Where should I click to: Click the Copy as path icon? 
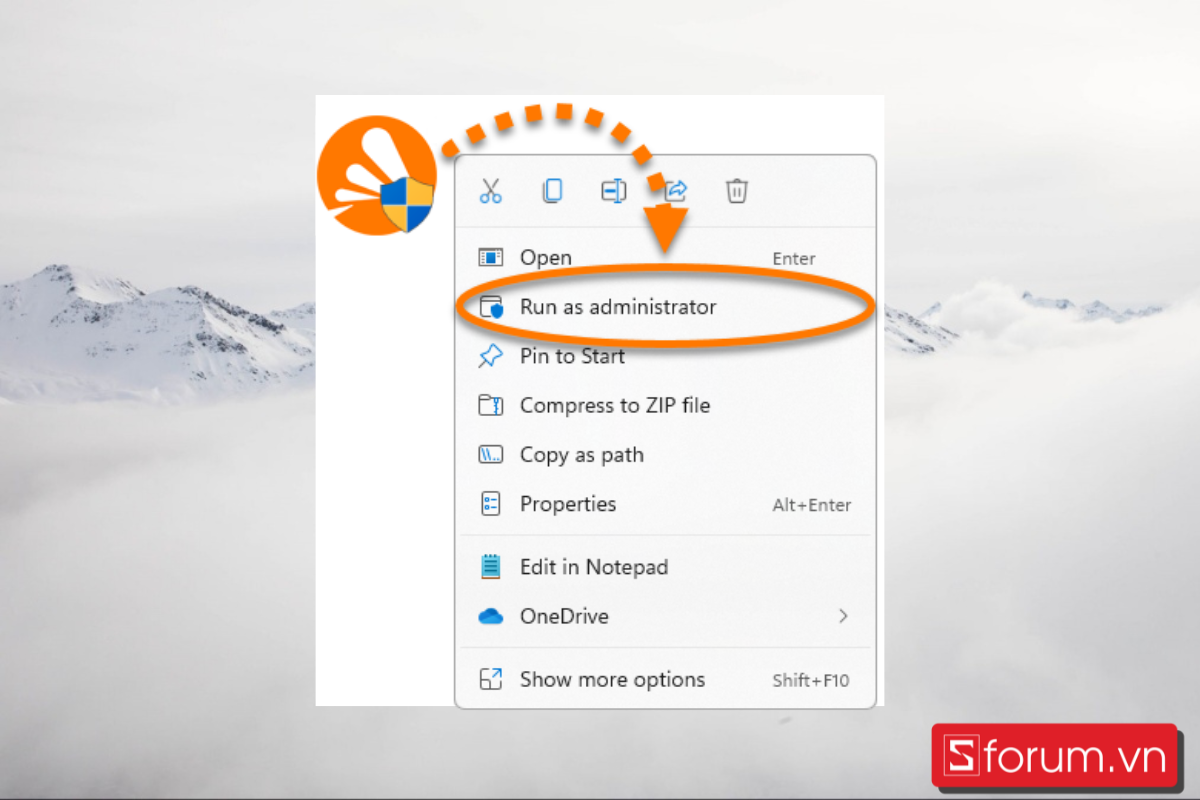point(490,455)
